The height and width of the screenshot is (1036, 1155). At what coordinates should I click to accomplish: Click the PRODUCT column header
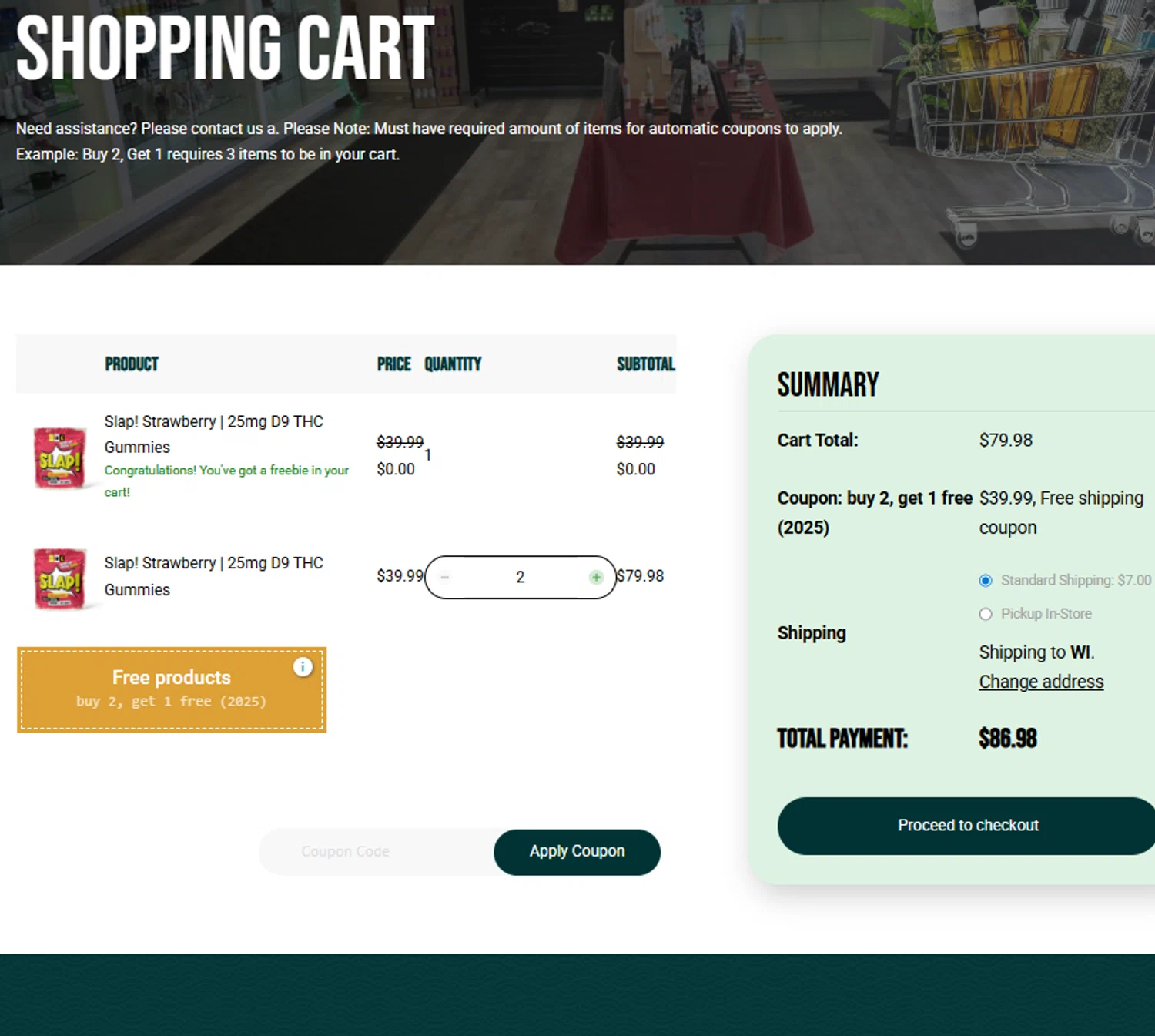(x=132, y=364)
